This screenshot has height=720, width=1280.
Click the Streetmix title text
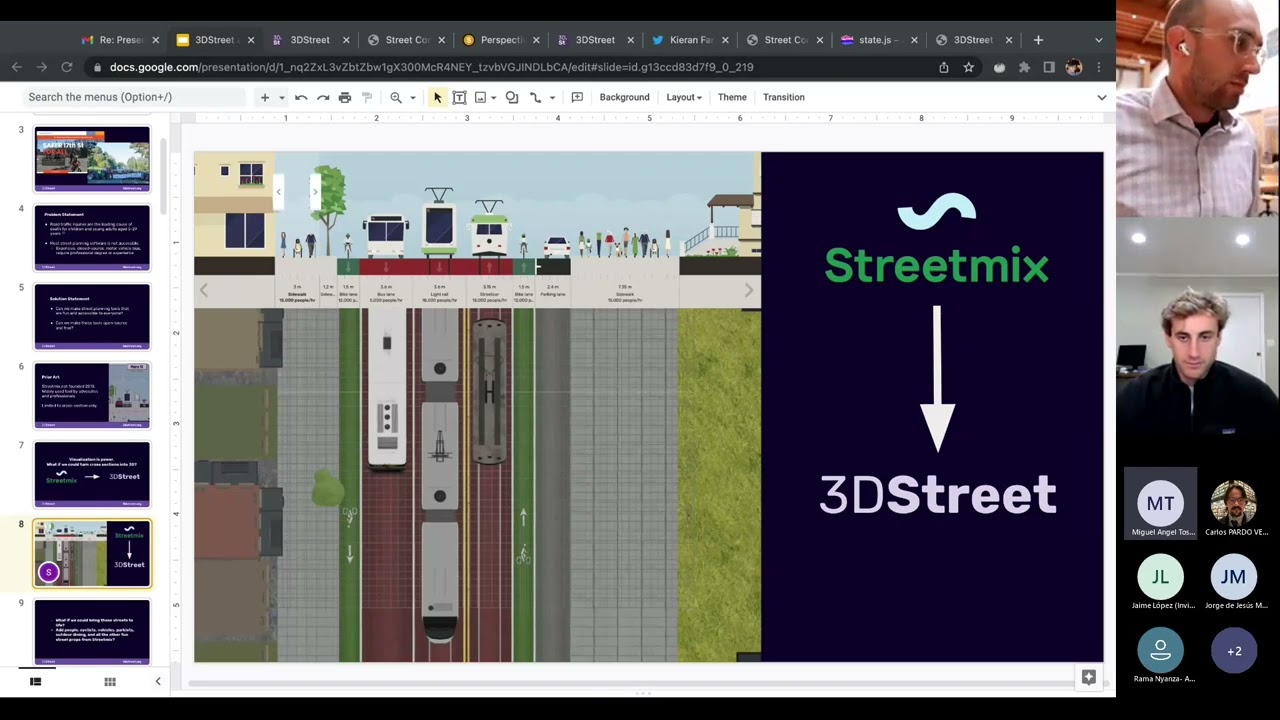point(936,265)
